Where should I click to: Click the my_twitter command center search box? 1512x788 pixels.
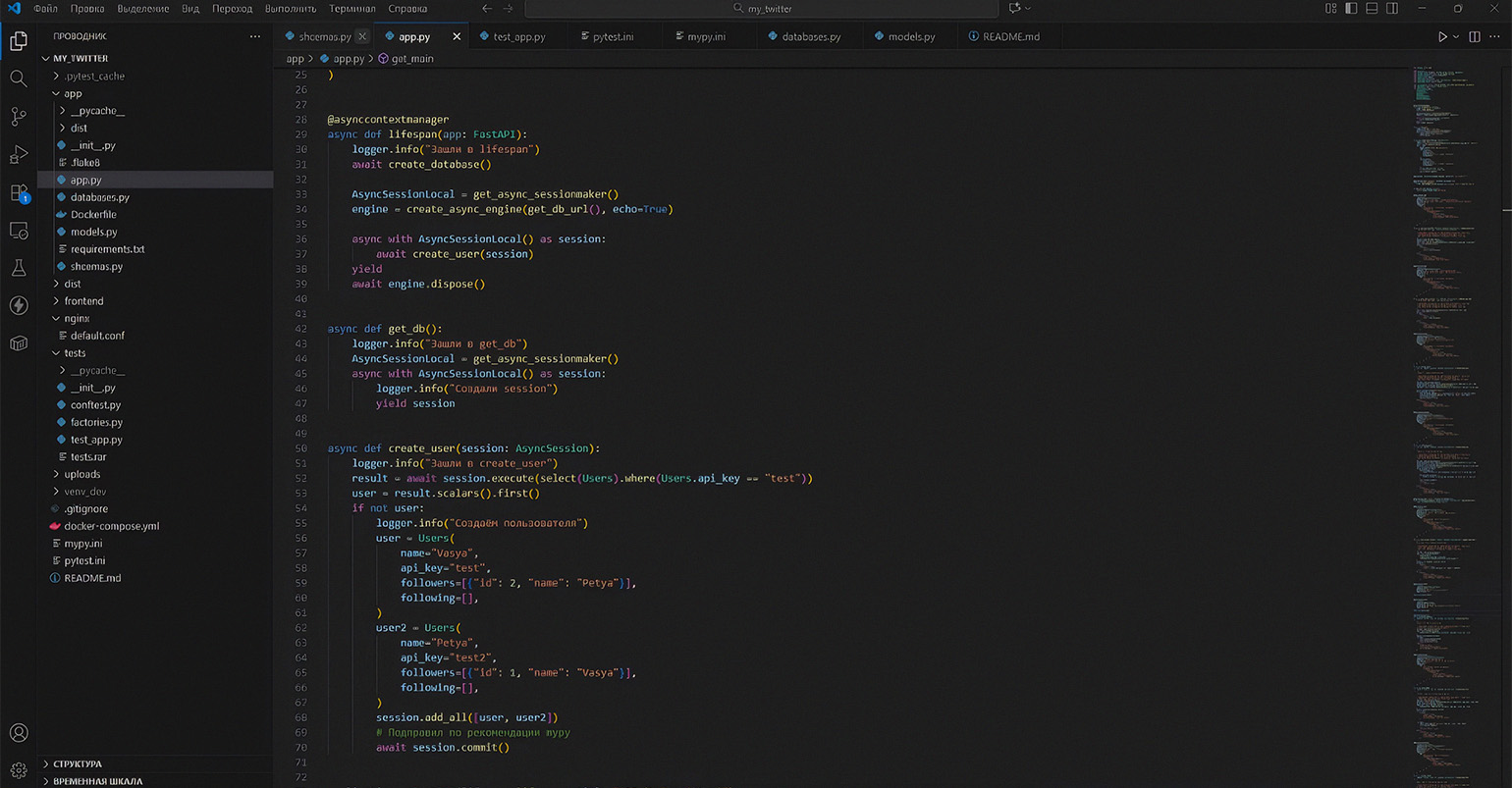click(763, 9)
